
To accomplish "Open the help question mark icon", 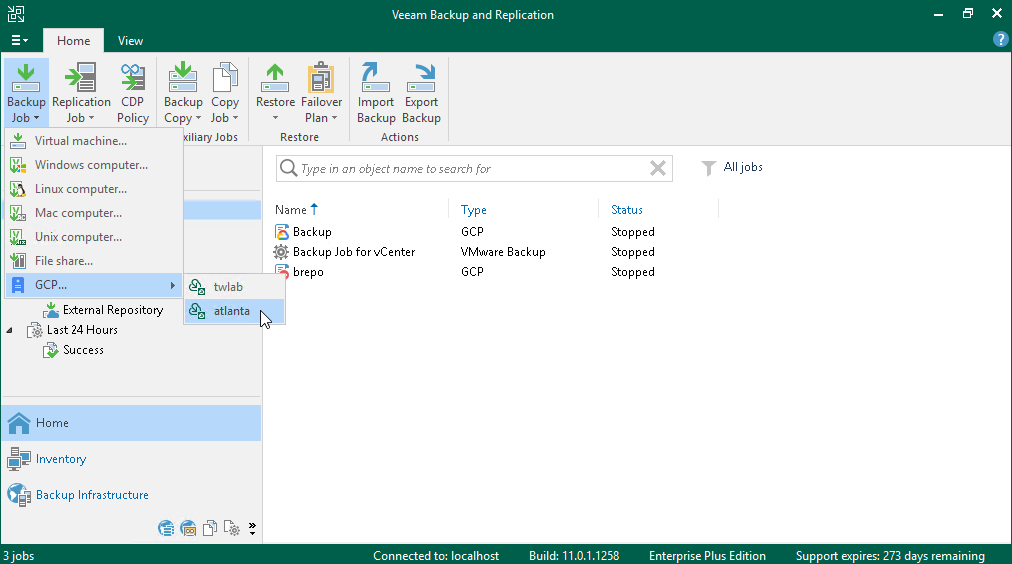I will (1000, 39).
